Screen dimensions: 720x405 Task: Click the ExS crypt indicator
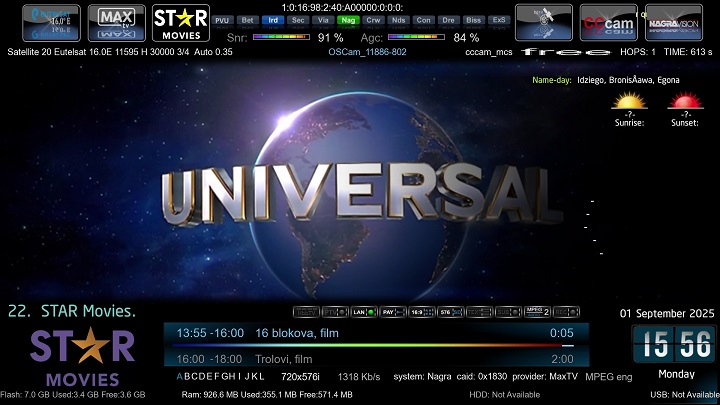499,20
